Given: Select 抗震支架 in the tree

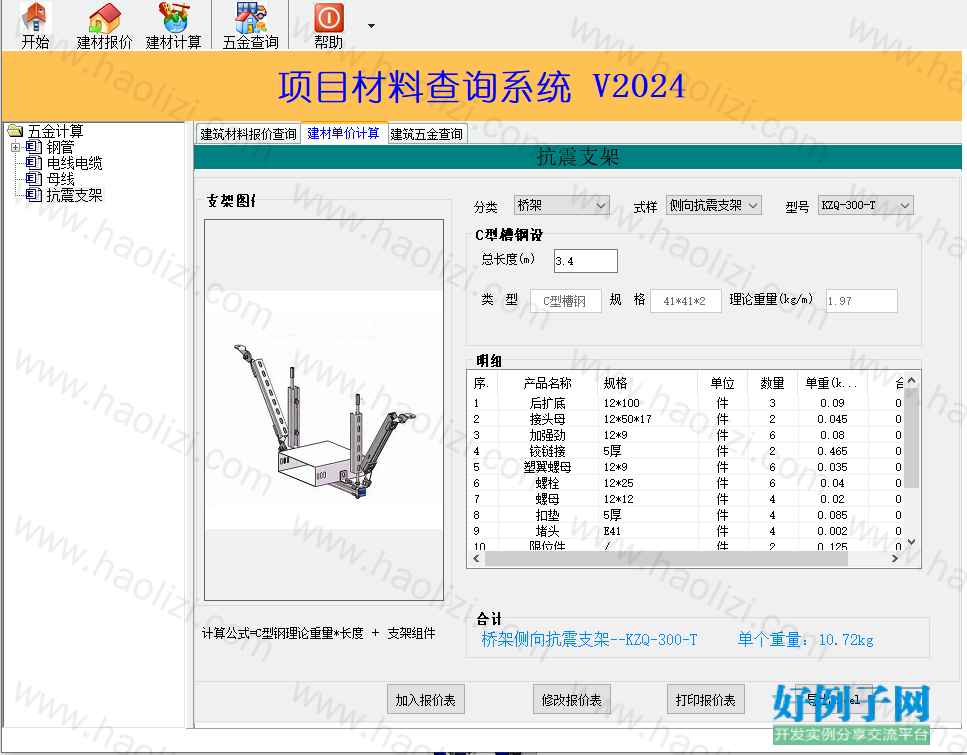Looking at the screenshot, I should tap(75, 195).
